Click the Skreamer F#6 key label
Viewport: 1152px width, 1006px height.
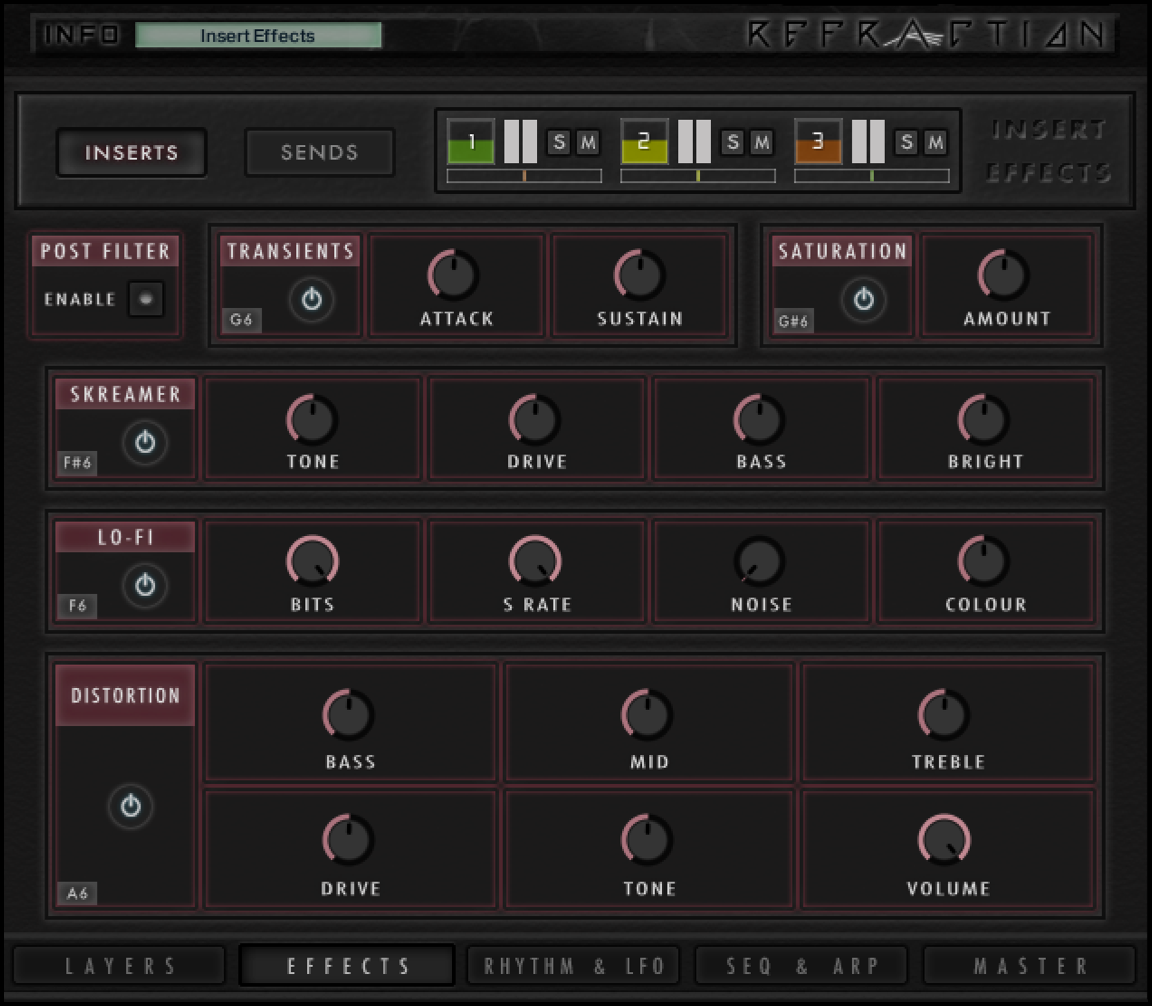(77, 462)
